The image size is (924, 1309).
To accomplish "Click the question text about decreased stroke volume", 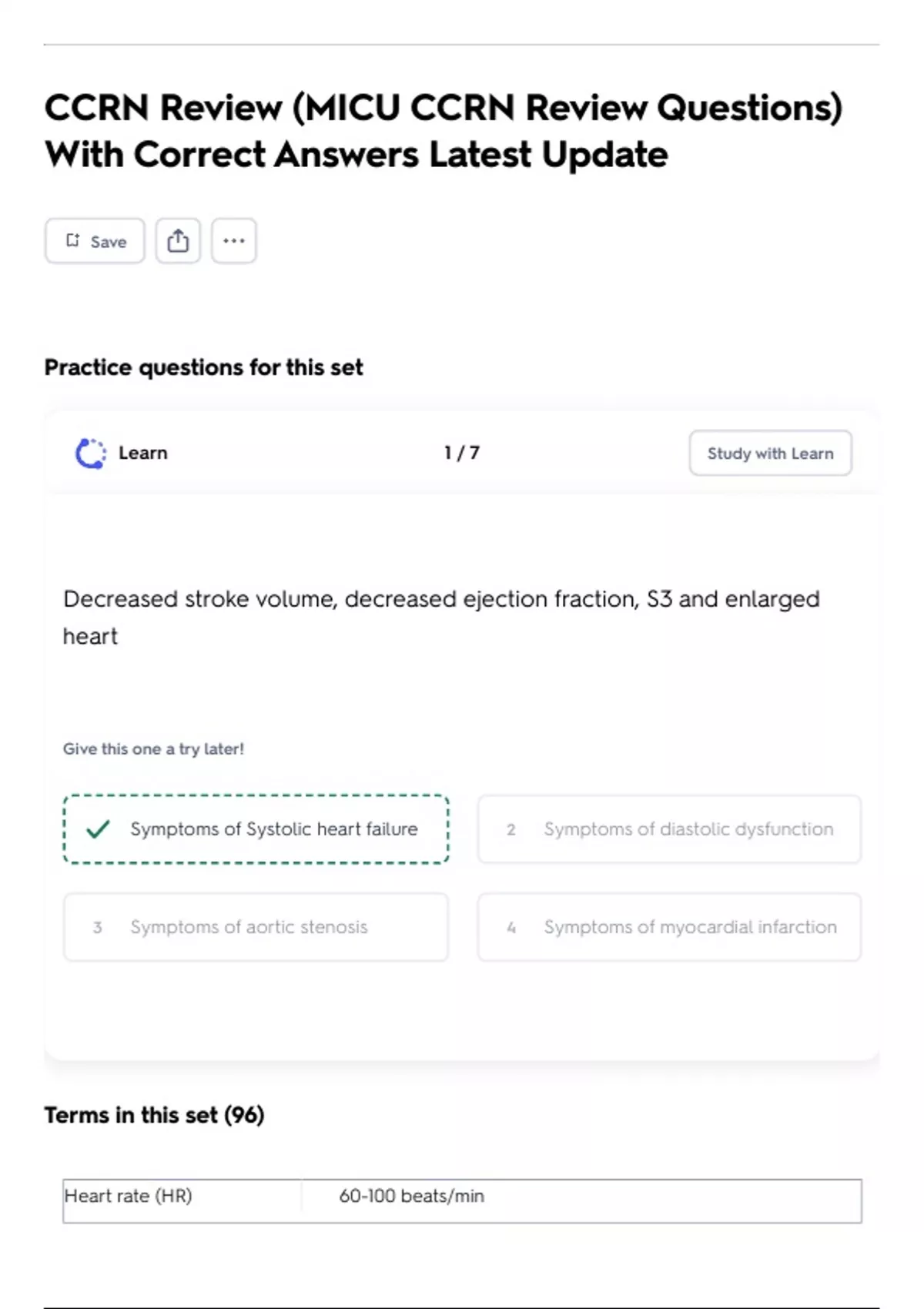I will tap(441, 618).
